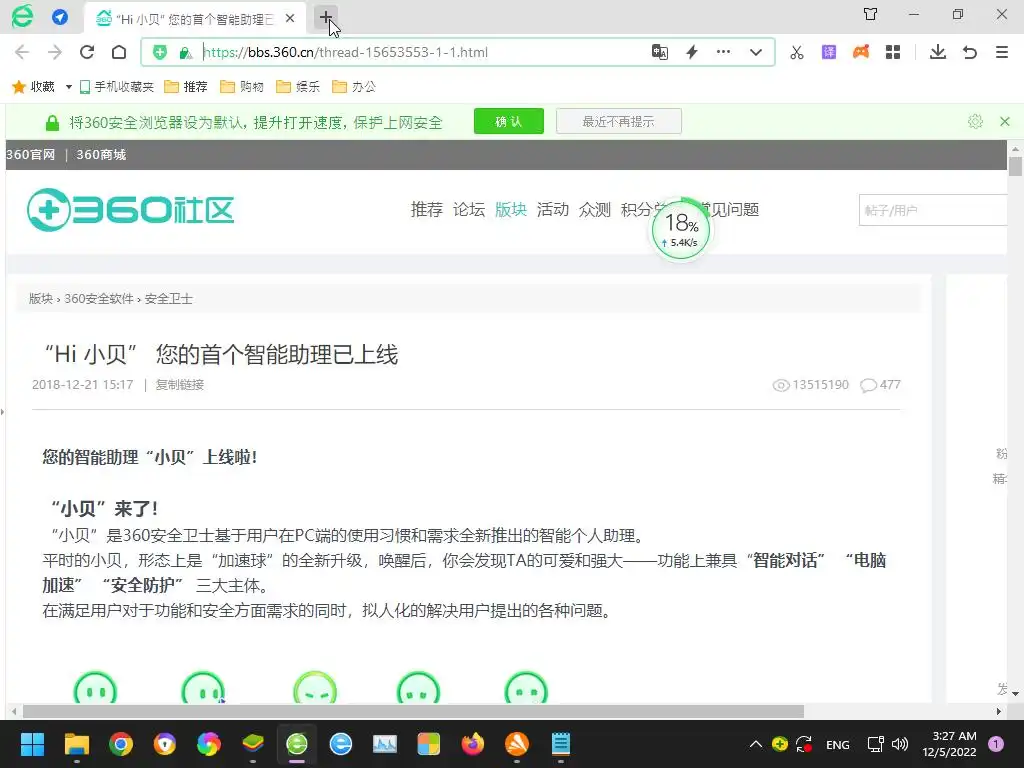Close the Hi 小贝 browser tab
Image resolution: width=1024 pixels, height=768 pixels.
click(x=290, y=18)
